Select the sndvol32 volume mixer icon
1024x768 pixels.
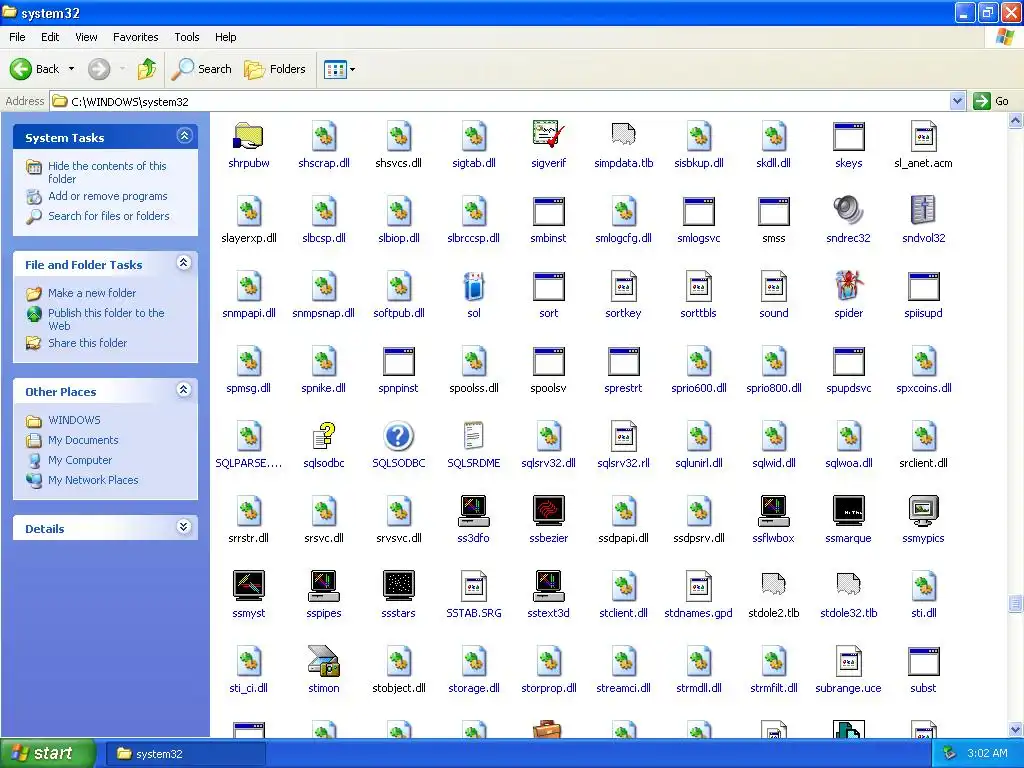coord(923,211)
